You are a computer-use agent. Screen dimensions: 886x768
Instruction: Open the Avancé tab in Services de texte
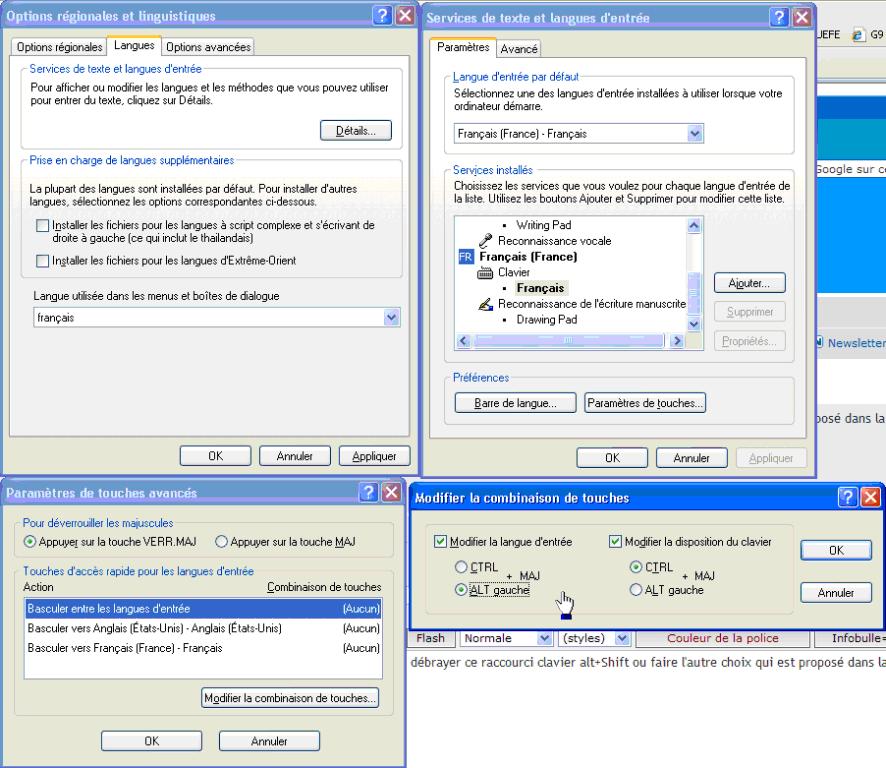click(x=519, y=49)
